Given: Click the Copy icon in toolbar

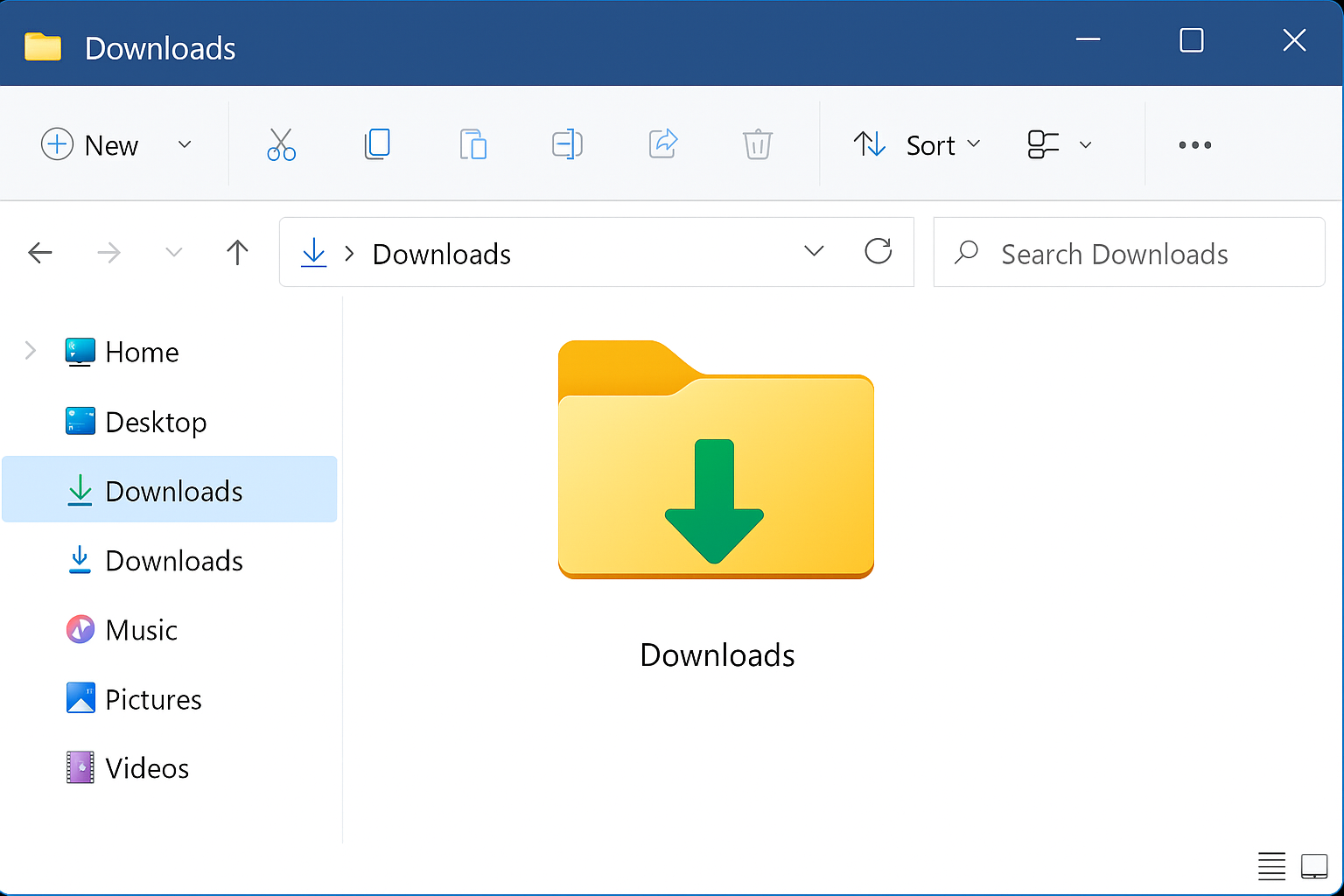Looking at the screenshot, I should (377, 144).
